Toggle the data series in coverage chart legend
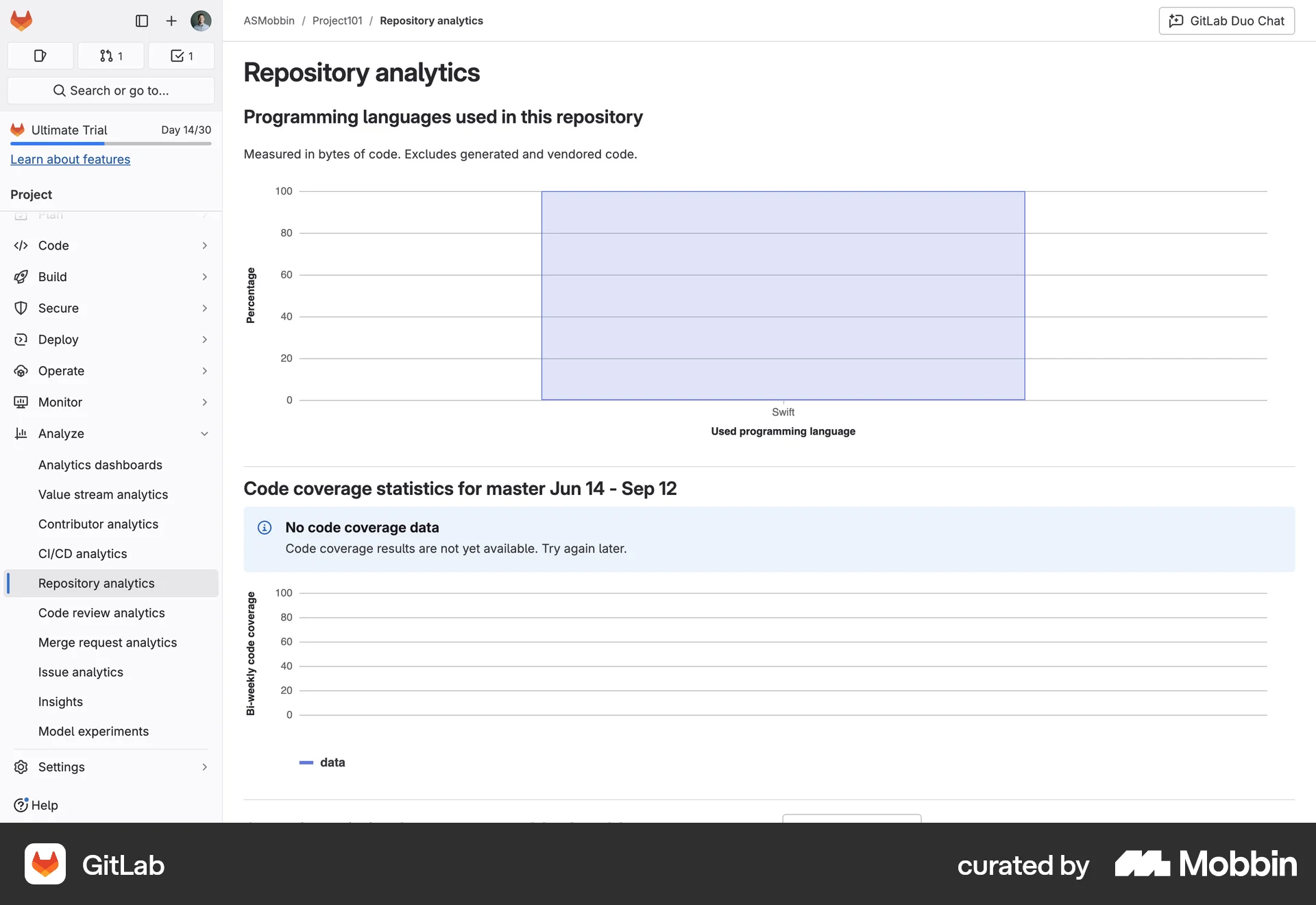The image size is (1316, 905). pyautogui.click(x=322, y=762)
